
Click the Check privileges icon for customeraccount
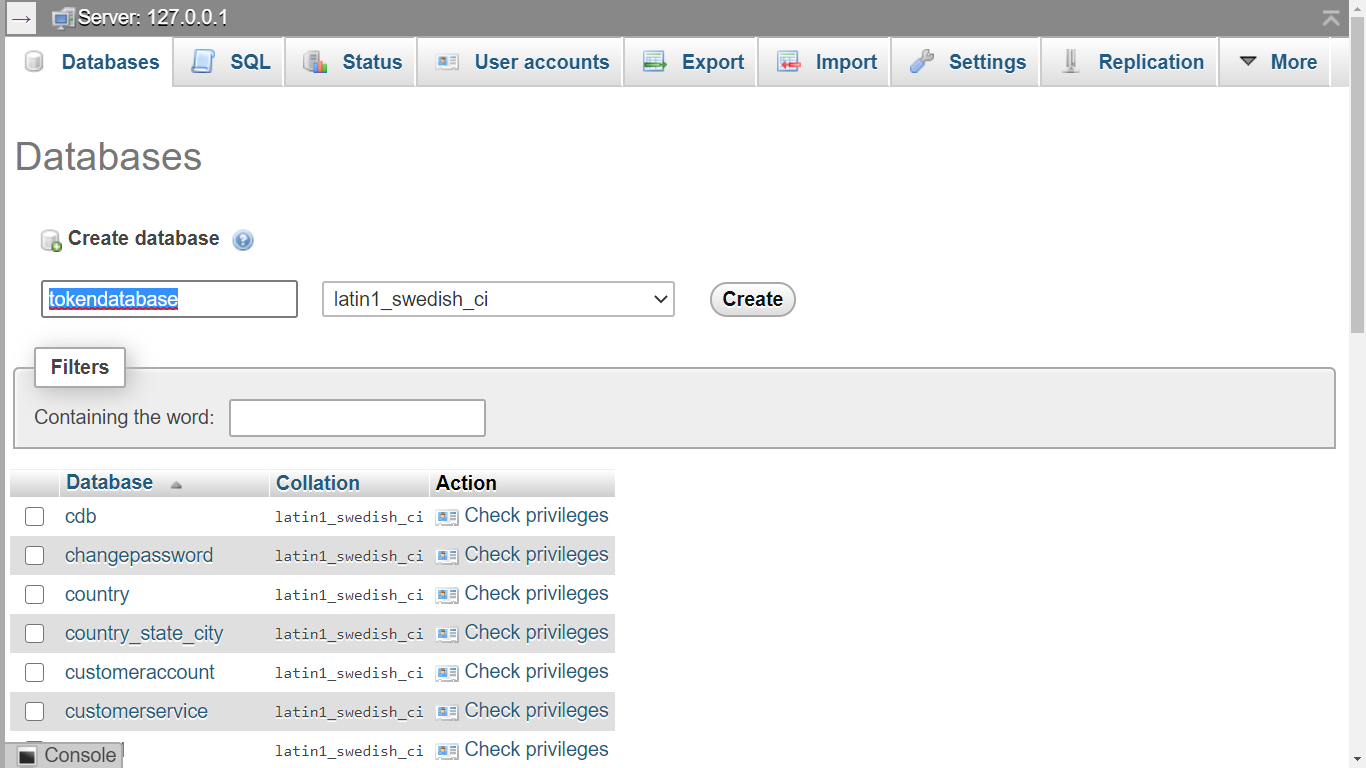point(447,673)
